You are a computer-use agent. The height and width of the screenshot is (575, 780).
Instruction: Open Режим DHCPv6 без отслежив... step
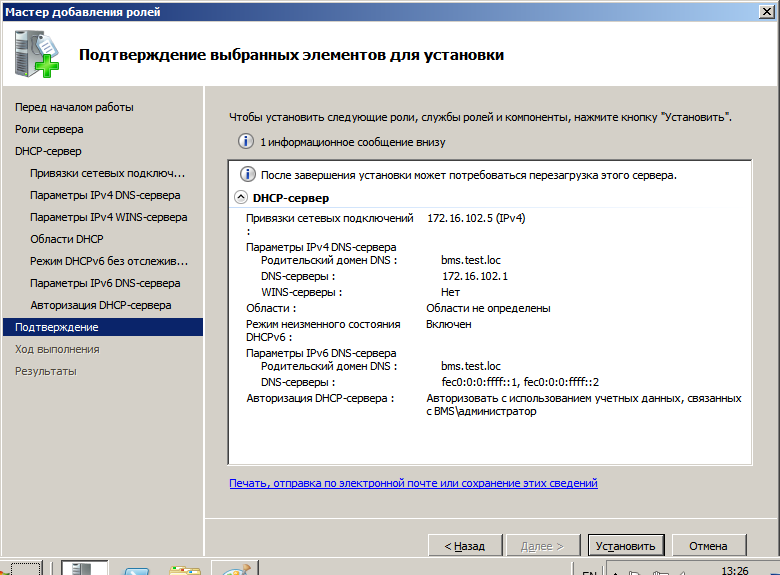tap(109, 261)
